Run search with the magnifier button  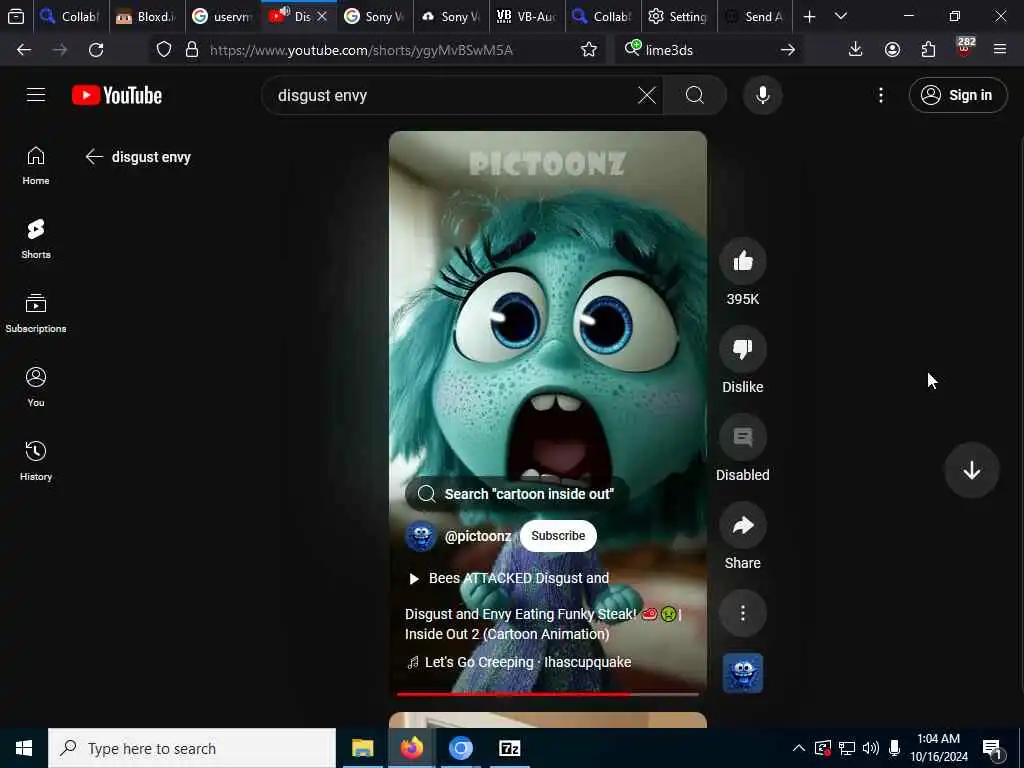695,95
